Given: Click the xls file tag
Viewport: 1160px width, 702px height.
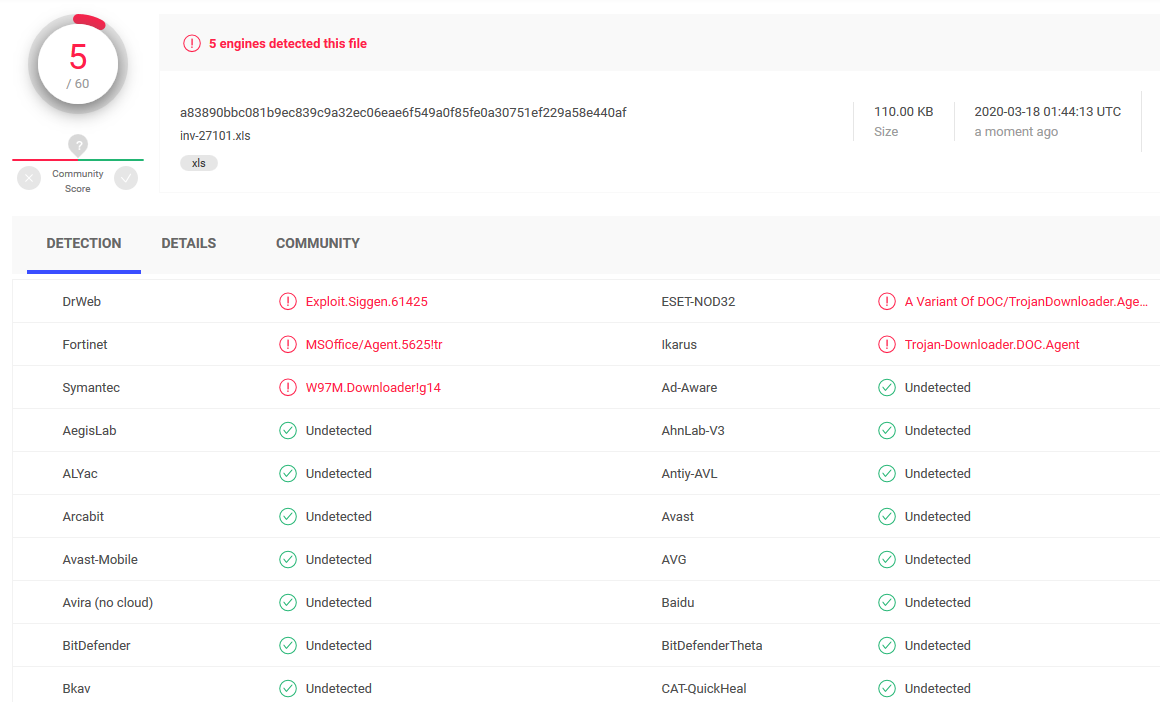Looking at the screenshot, I should [x=199, y=163].
